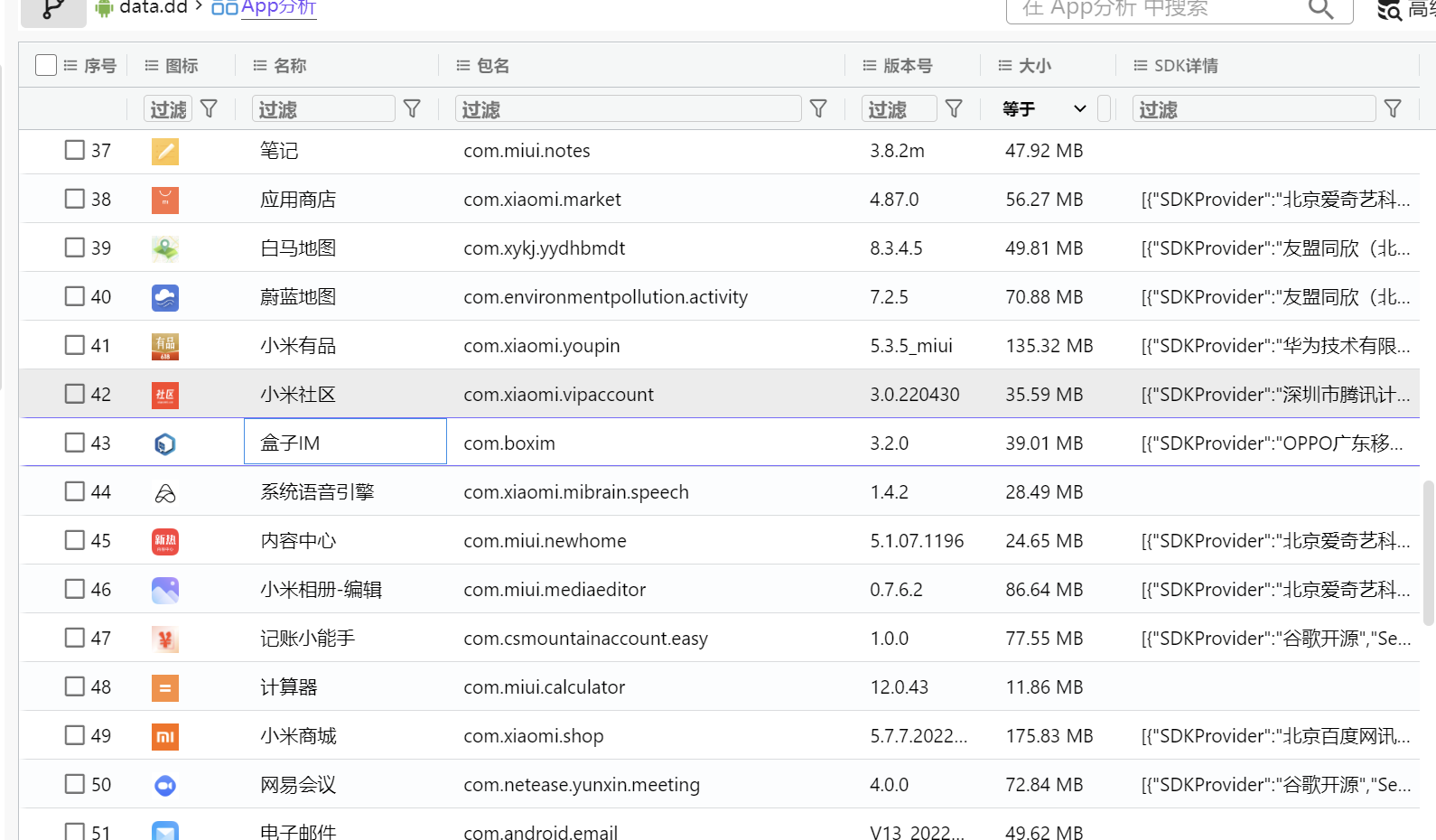Click the 白马地图 map app icon
This screenshot has height=840, width=1436.
click(165, 248)
